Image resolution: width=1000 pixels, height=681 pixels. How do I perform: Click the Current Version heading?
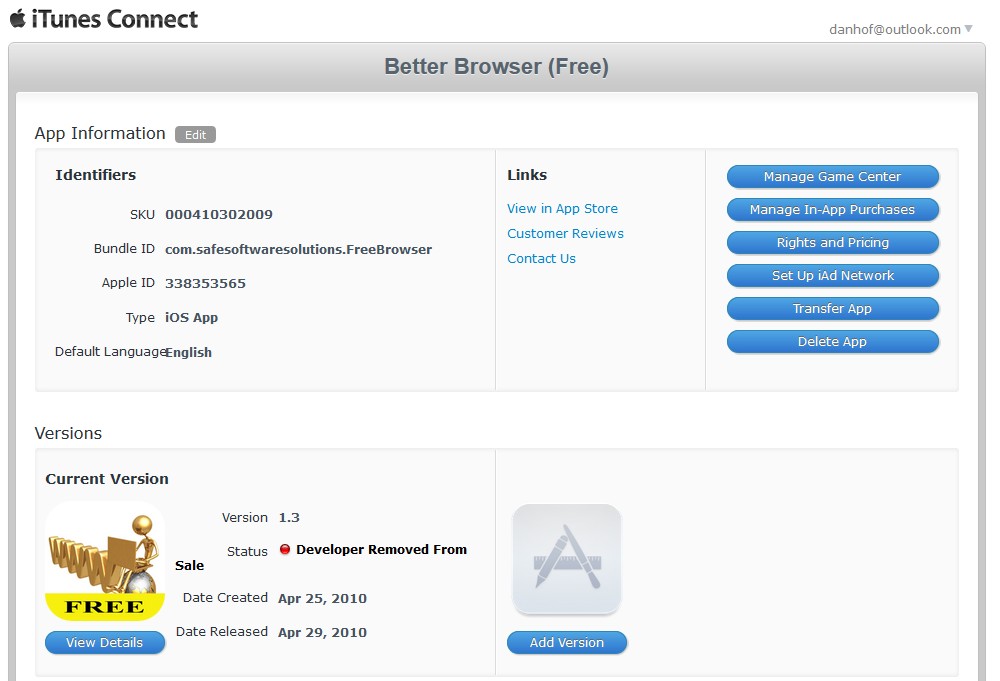pos(107,479)
